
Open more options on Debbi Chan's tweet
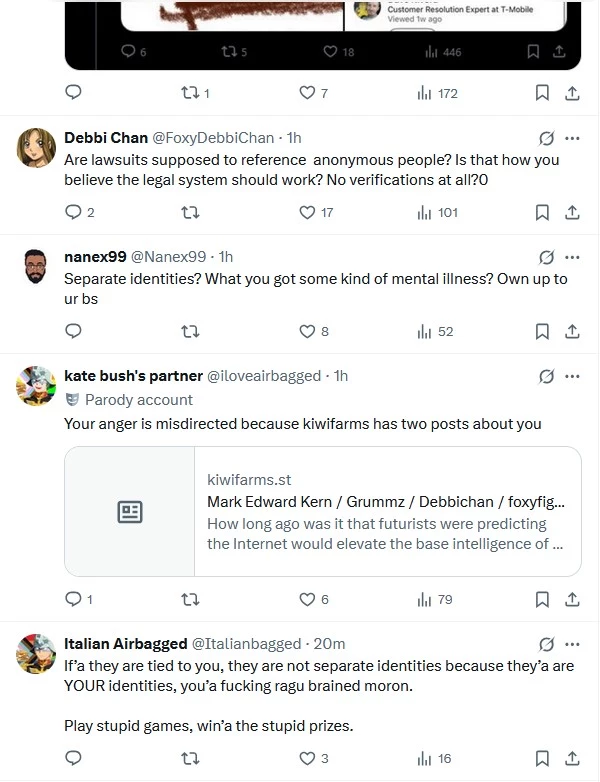coord(572,138)
